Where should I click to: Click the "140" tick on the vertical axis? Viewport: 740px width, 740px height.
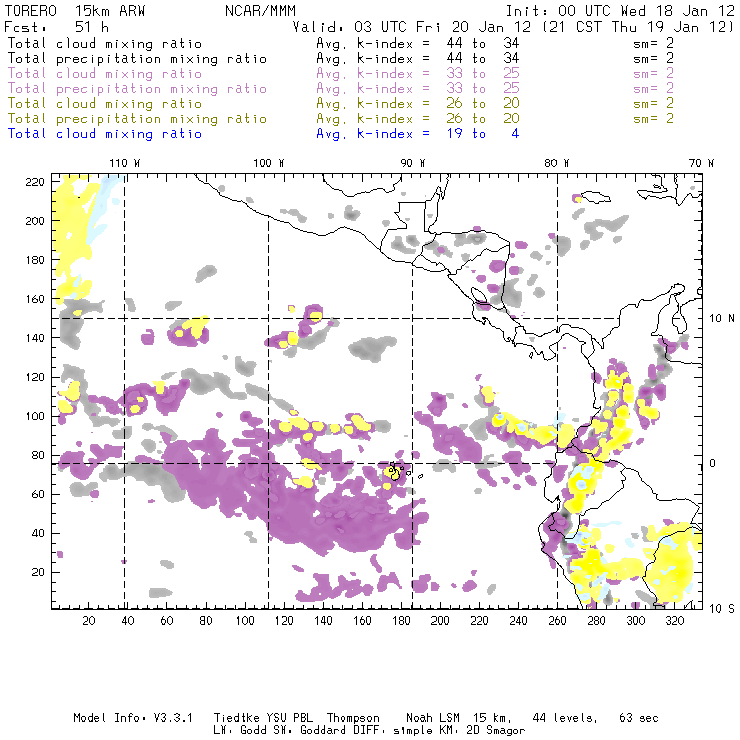point(35,338)
